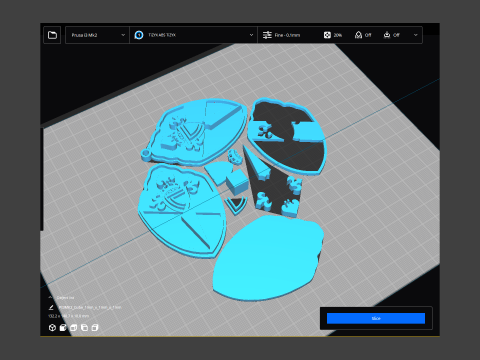Click the support Off icon
The width and height of the screenshot is (480, 360).
(x=358, y=35)
